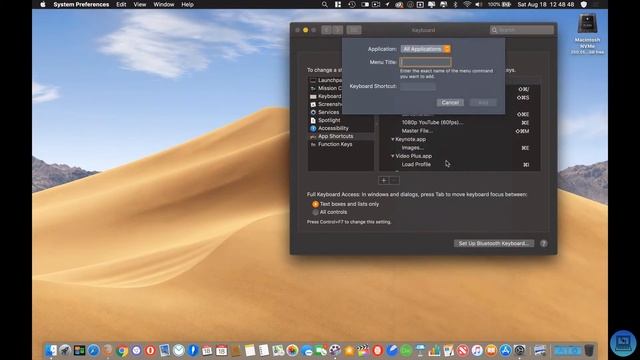Open the Help menu
The width and height of the screenshot is (640, 360).
coord(187,4)
